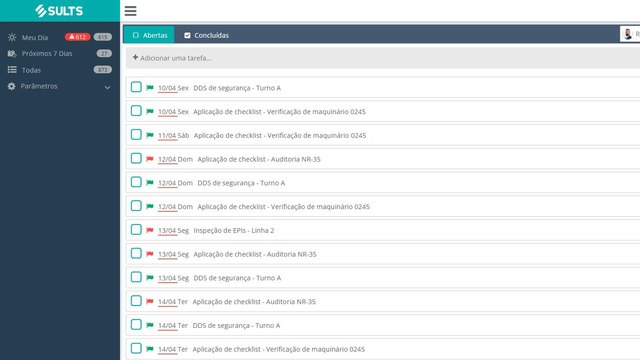The height and width of the screenshot is (360, 640).
Task: Click green flag on 13/04 DDS de segurança task
Action: pos(150,278)
